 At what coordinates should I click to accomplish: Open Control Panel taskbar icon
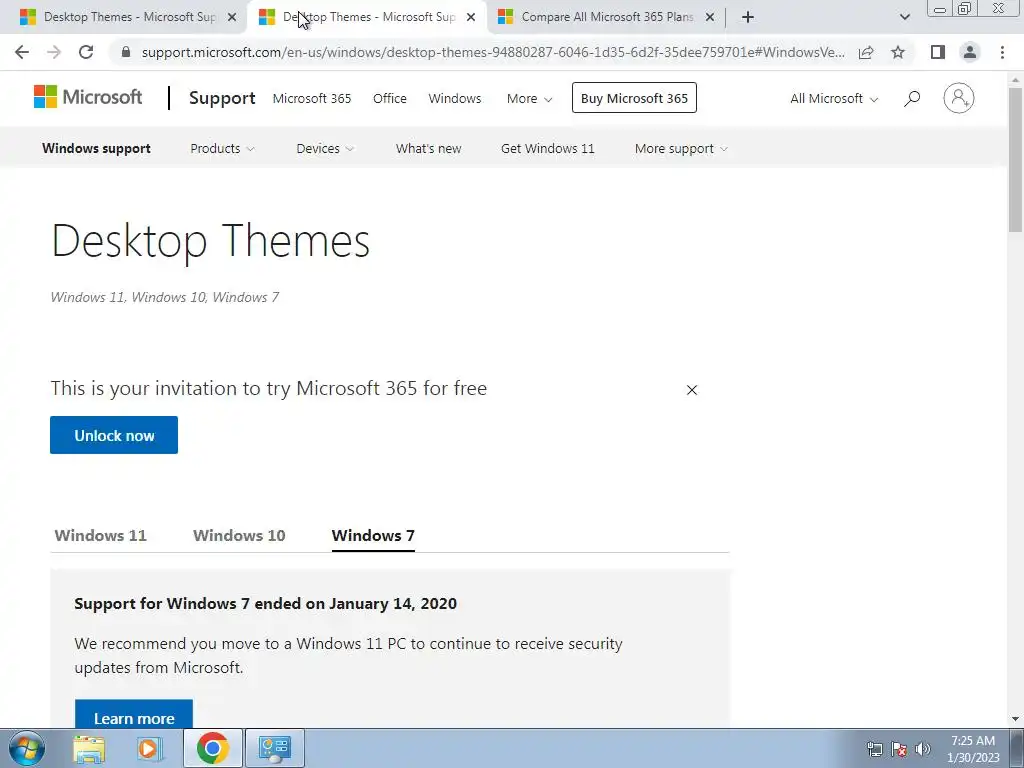274,748
